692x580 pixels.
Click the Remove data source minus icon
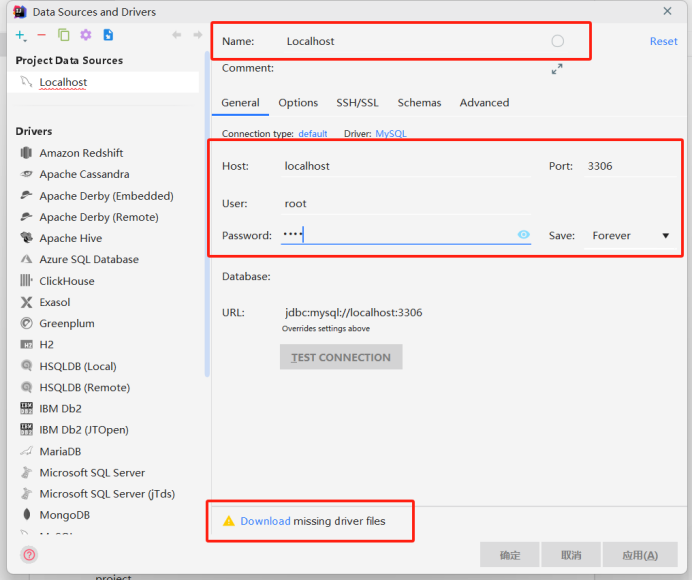point(41,35)
